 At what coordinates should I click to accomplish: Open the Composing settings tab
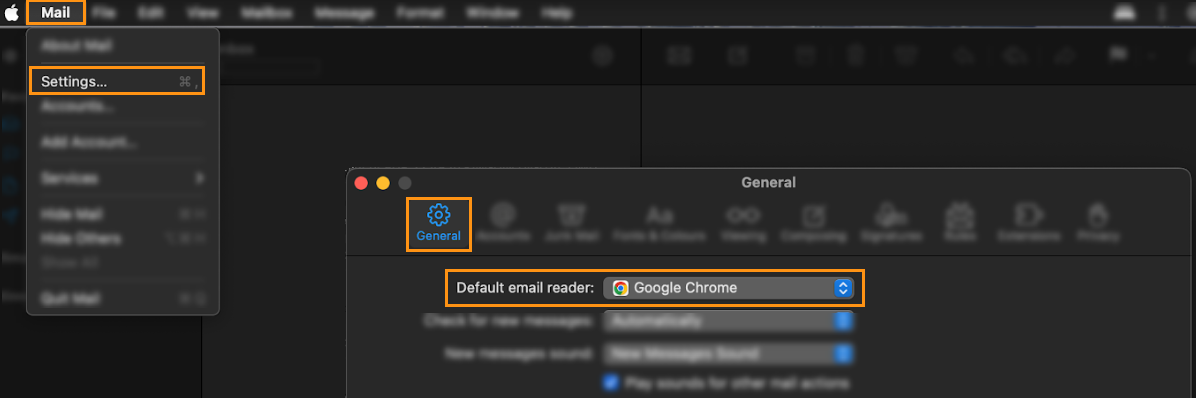(813, 223)
